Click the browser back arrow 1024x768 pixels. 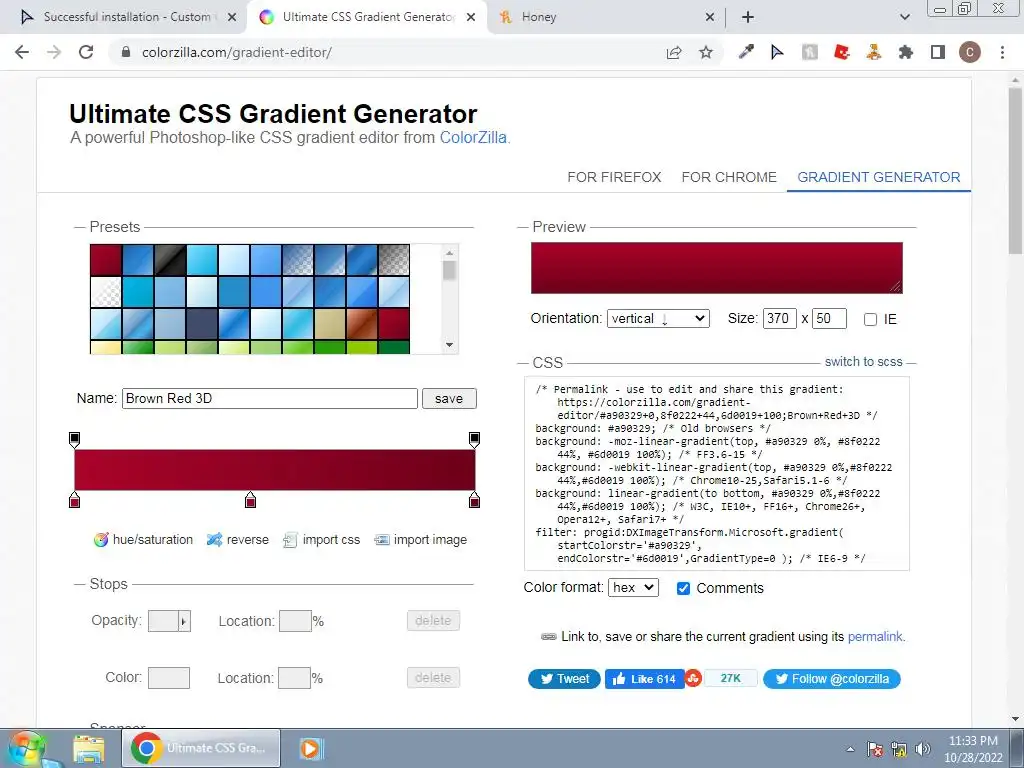click(22, 52)
